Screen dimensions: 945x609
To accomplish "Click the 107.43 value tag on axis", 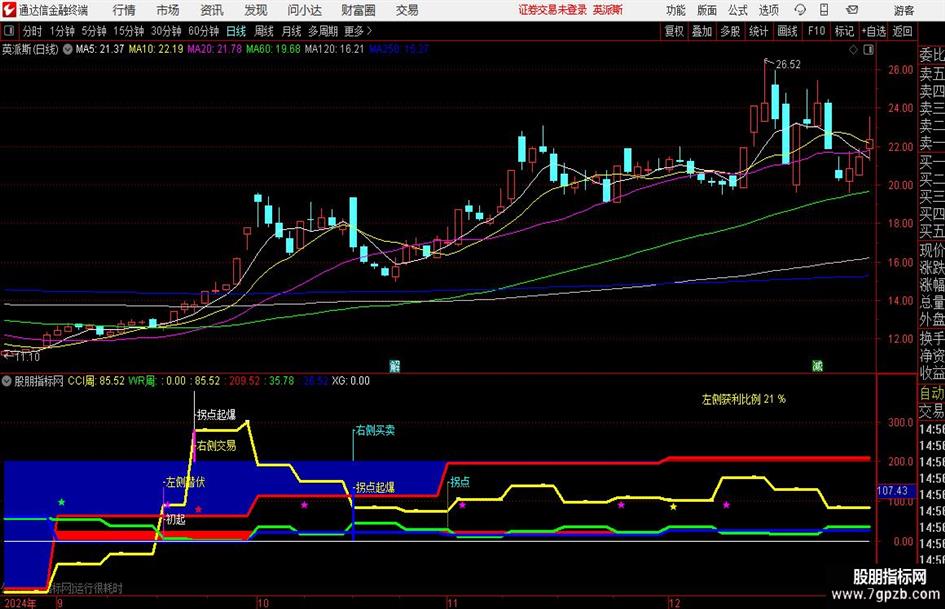I will [893, 491].
